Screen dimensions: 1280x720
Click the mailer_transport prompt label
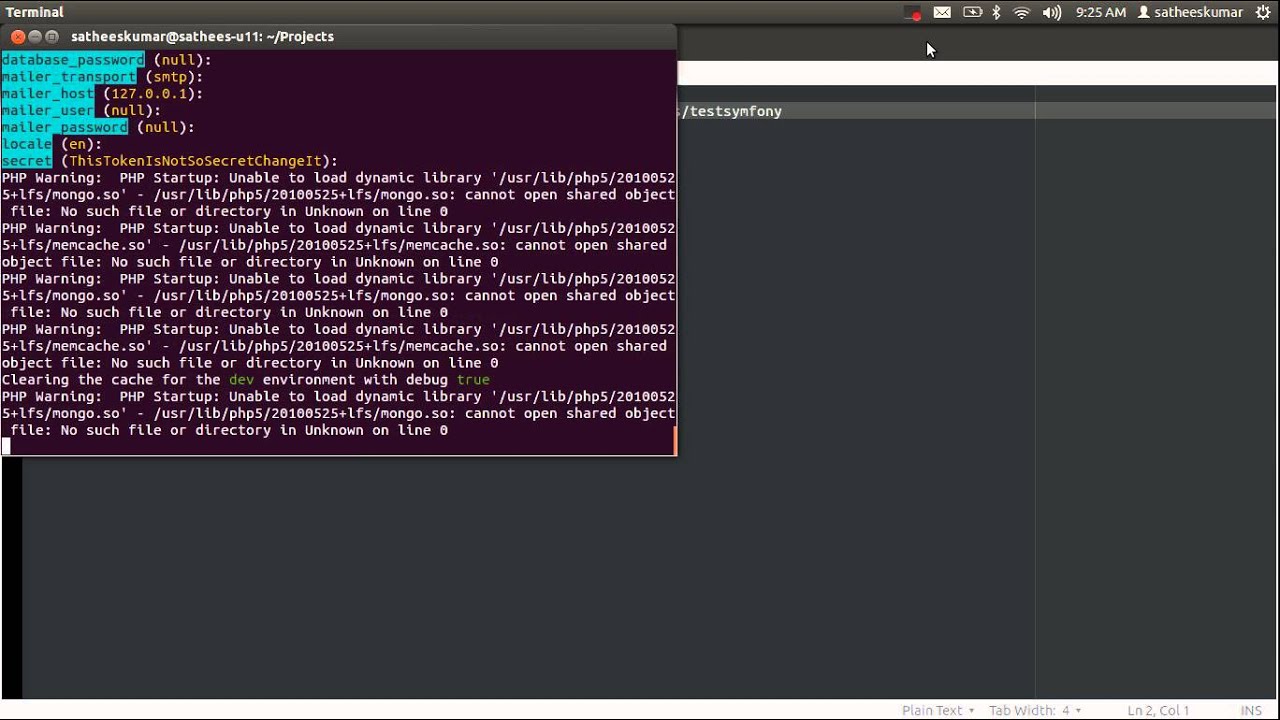point(69,77)
